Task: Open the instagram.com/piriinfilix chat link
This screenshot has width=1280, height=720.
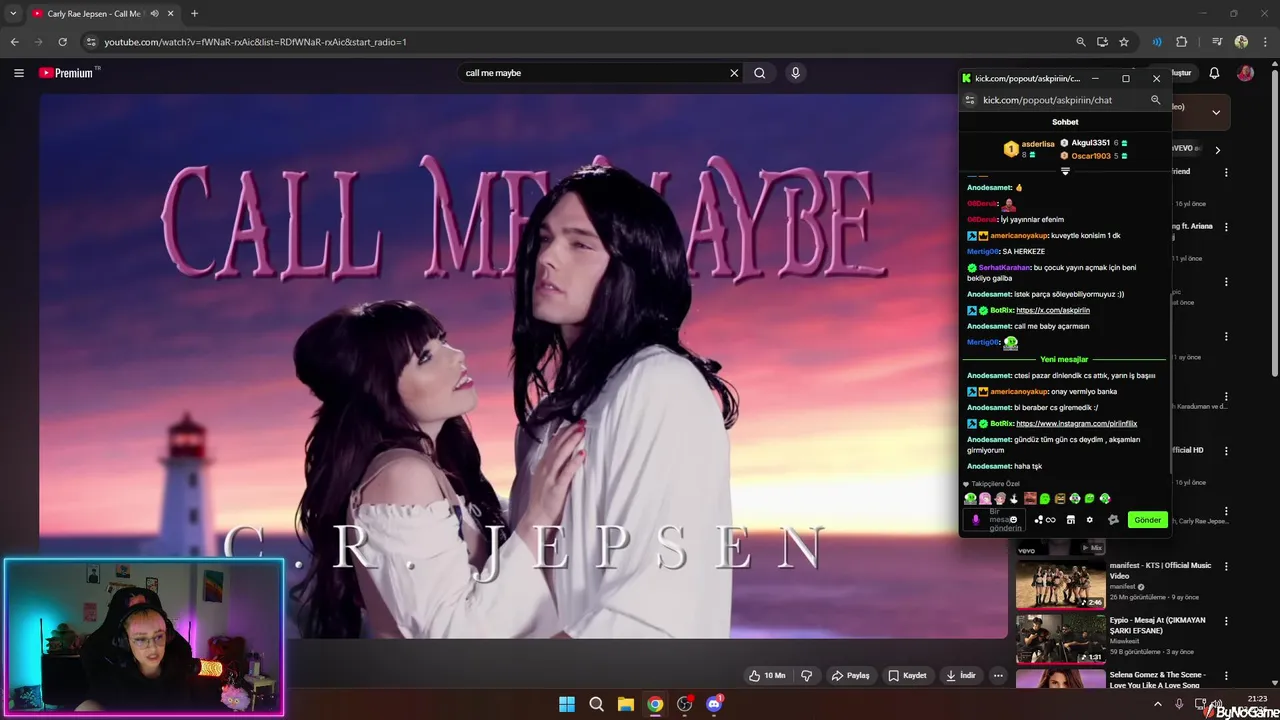Action: 1076,424
